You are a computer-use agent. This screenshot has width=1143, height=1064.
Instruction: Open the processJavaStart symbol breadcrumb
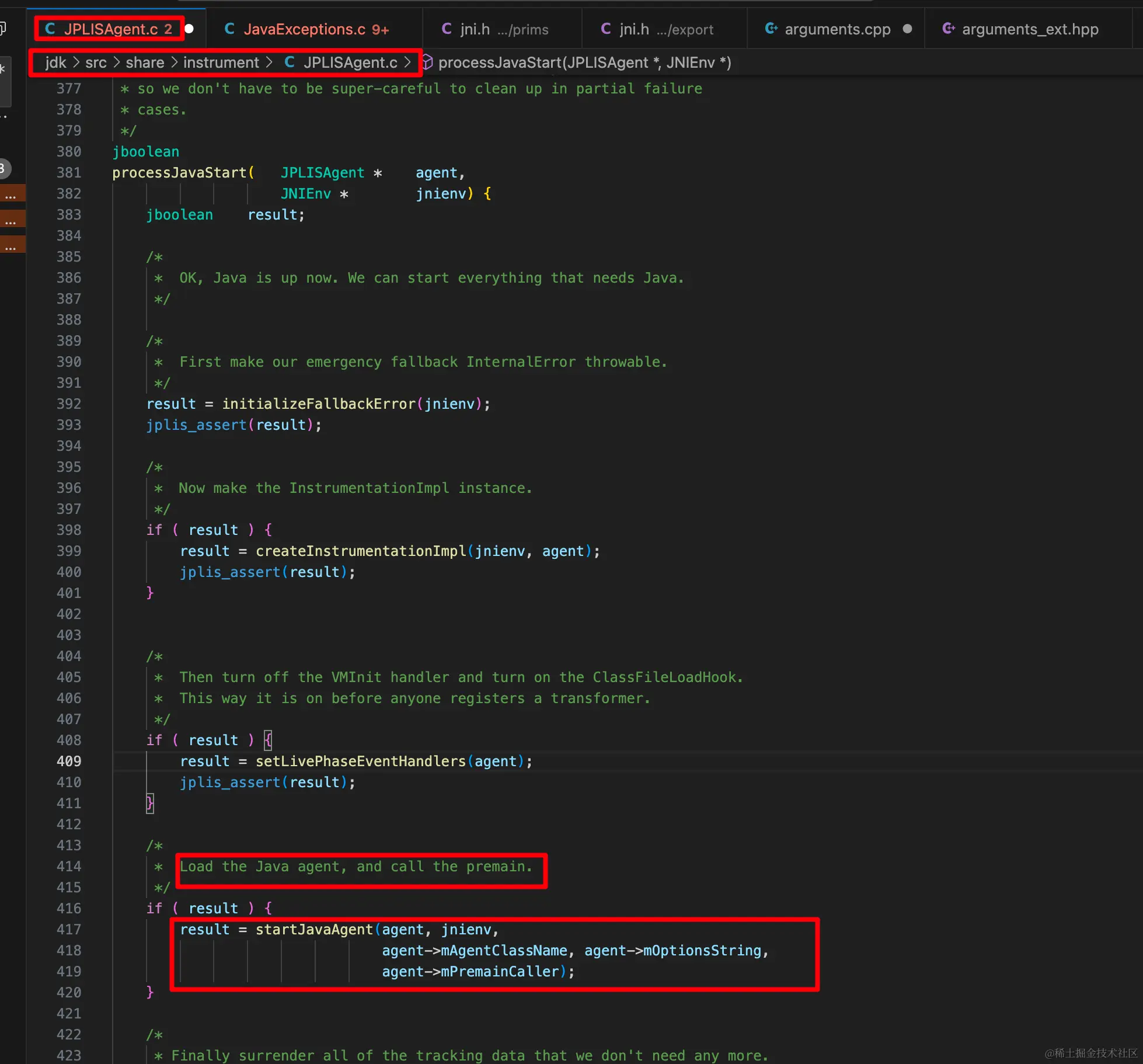click(584, 62)
